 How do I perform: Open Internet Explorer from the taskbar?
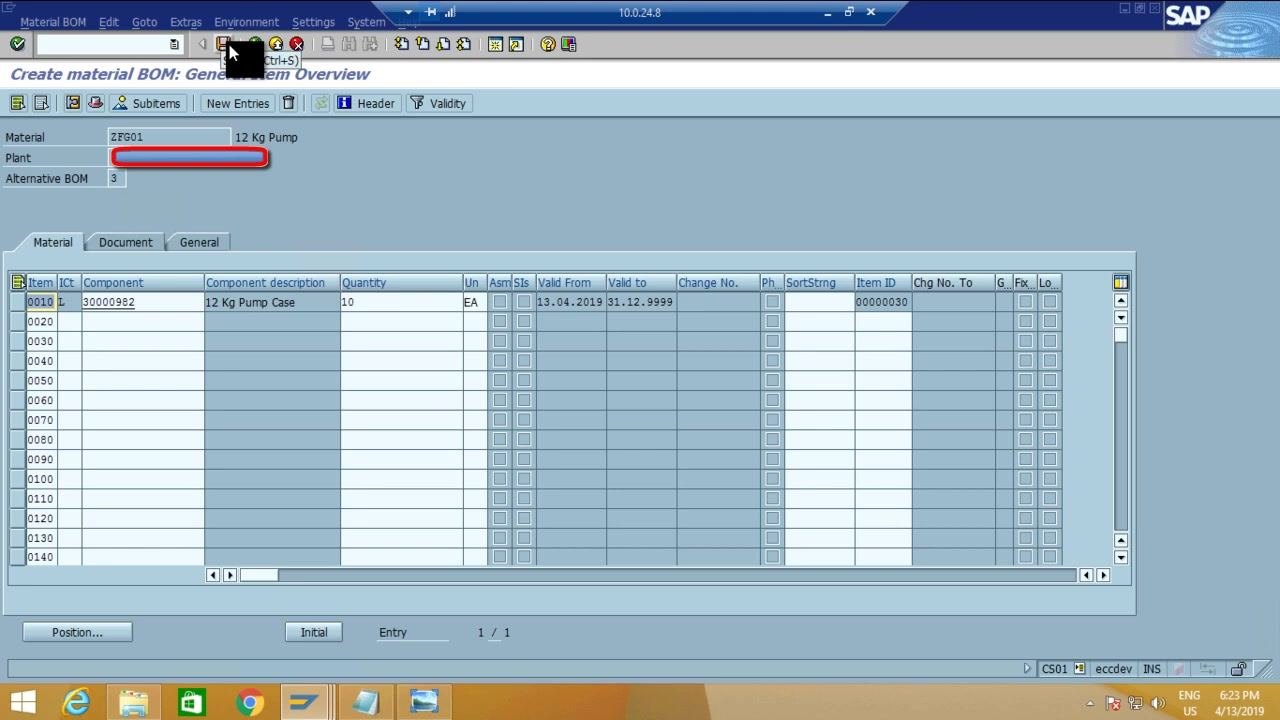click(x=76, y=702)
